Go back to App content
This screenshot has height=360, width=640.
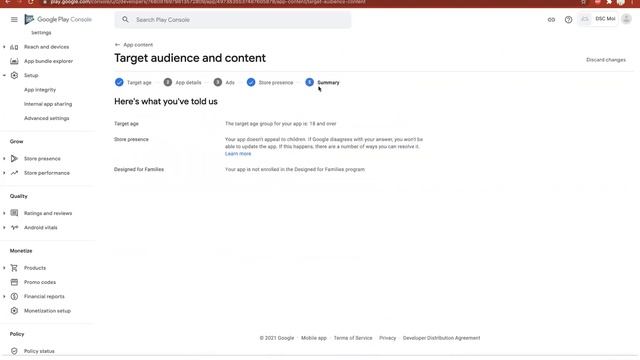click(138, 45)
